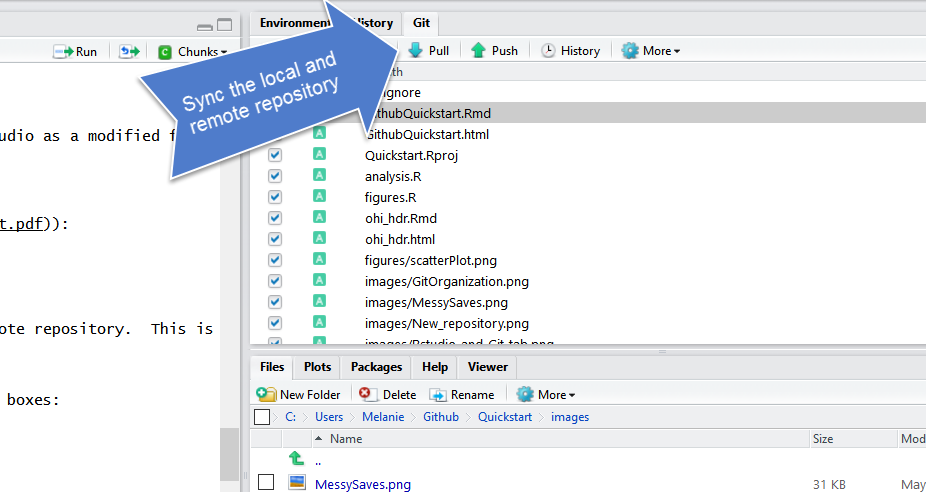Open the Git More dropdown
Viewport: 926px width, 492px height.
tap(651, 51)
